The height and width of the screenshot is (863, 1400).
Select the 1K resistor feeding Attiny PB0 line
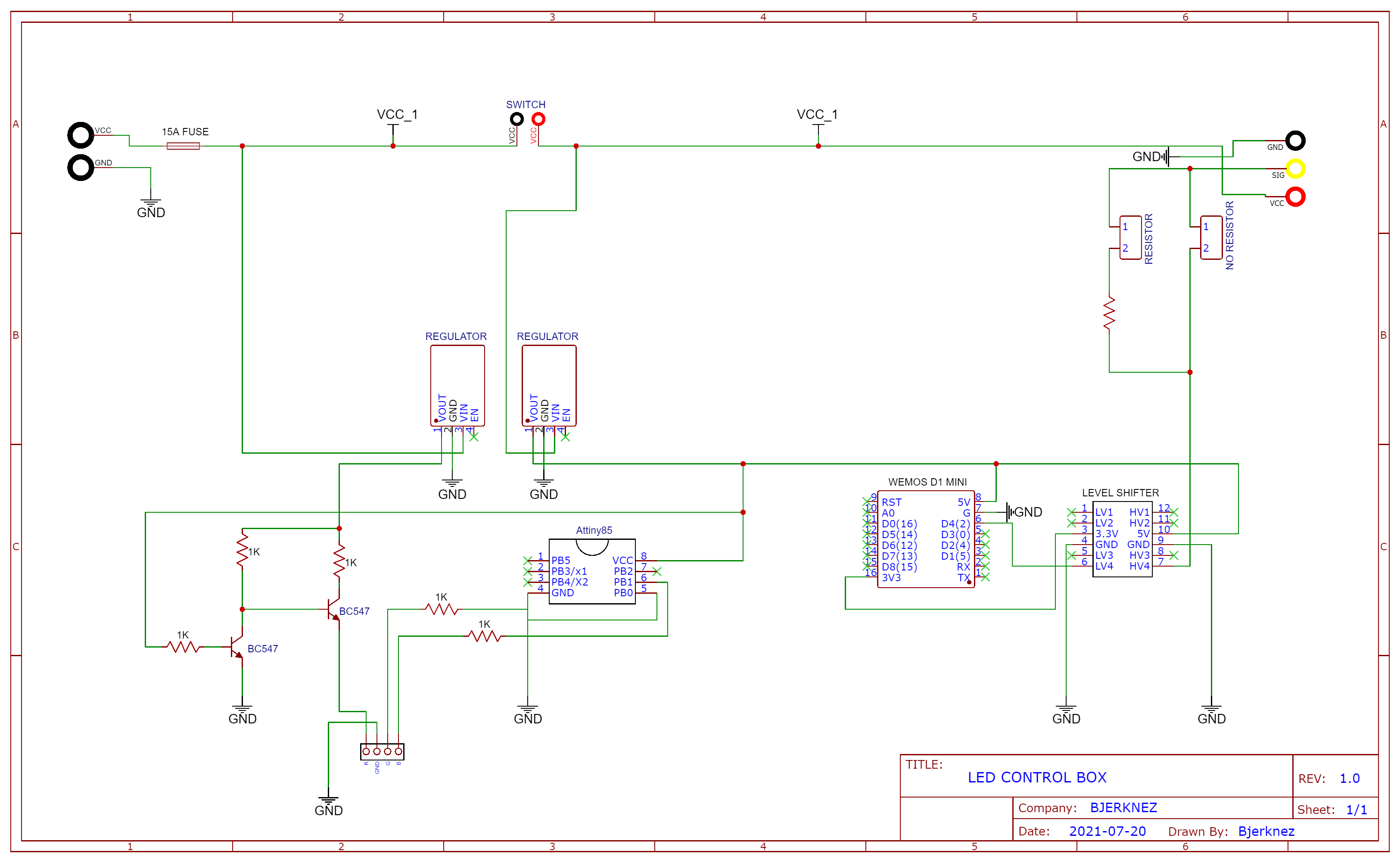point(442,609)
